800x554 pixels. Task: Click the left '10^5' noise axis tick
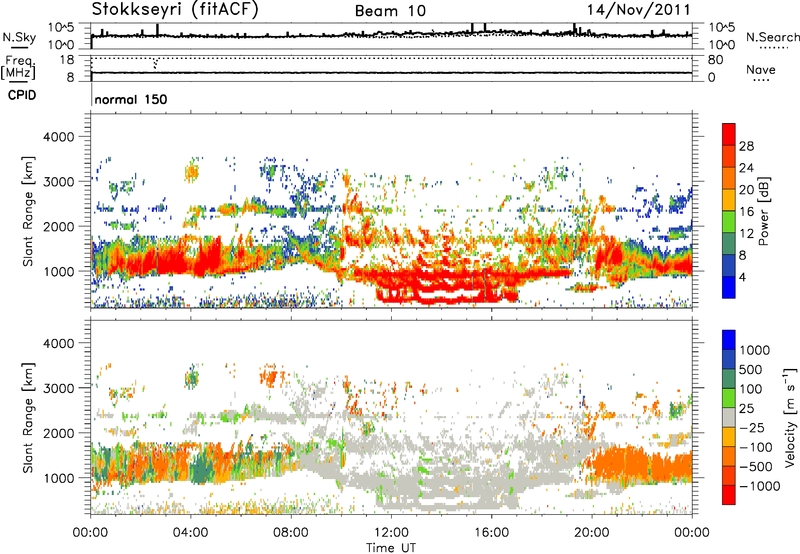61,27
